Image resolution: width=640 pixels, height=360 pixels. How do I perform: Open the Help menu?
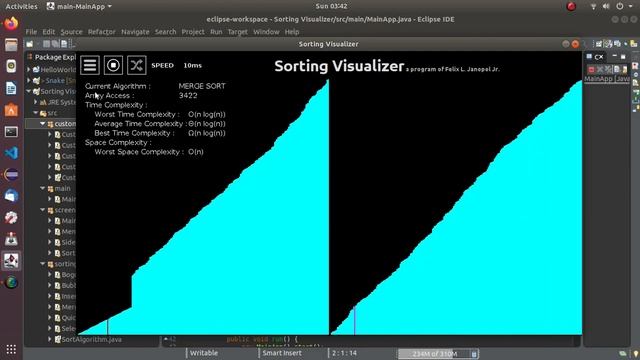coord(292,32)
